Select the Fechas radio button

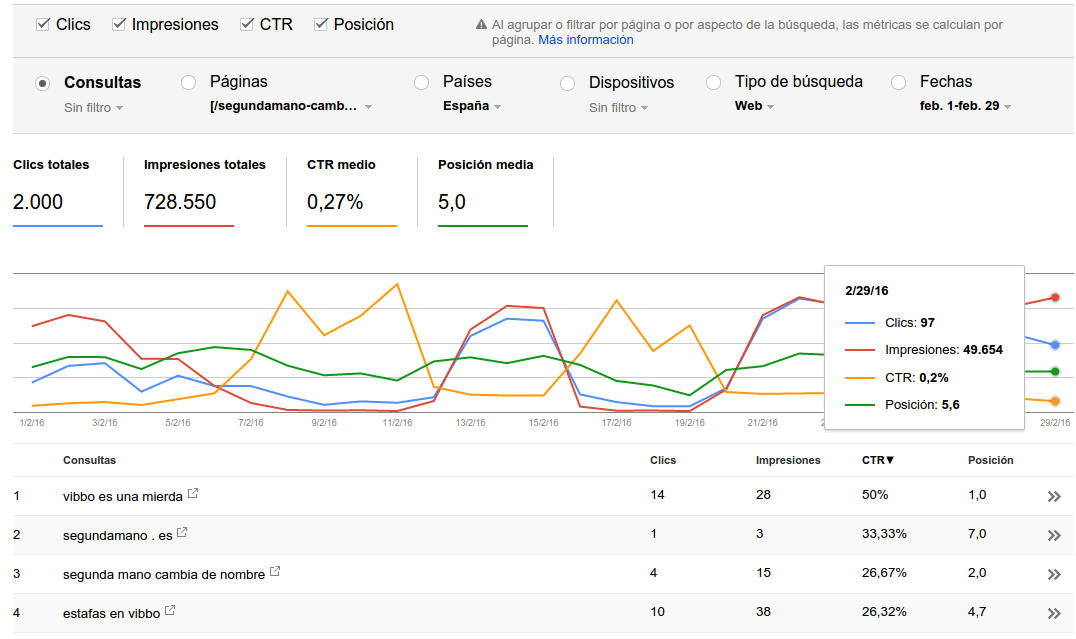898,82
